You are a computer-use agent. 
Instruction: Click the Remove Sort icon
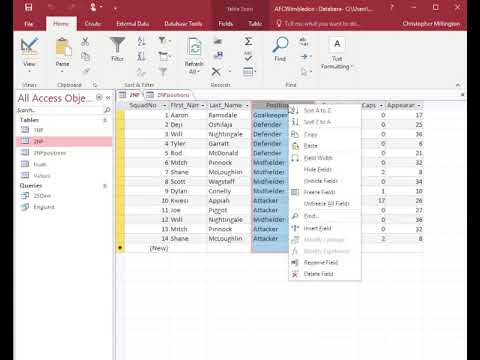pos(141,71)
